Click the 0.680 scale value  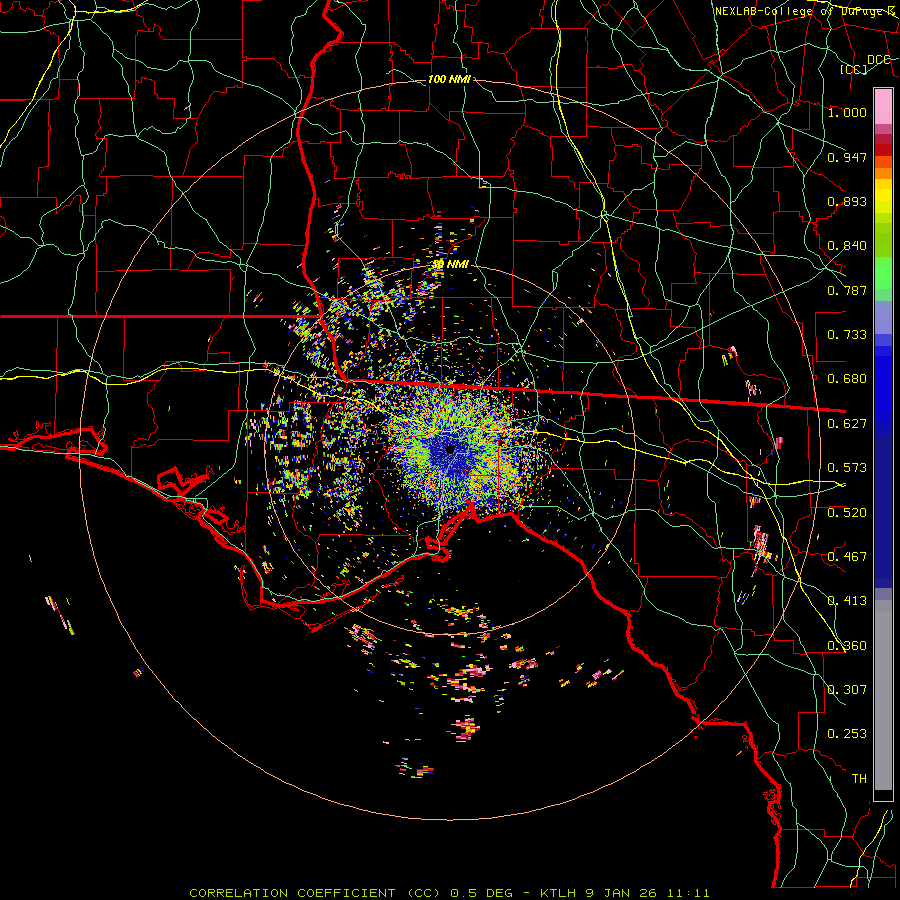tap(847, 379)
